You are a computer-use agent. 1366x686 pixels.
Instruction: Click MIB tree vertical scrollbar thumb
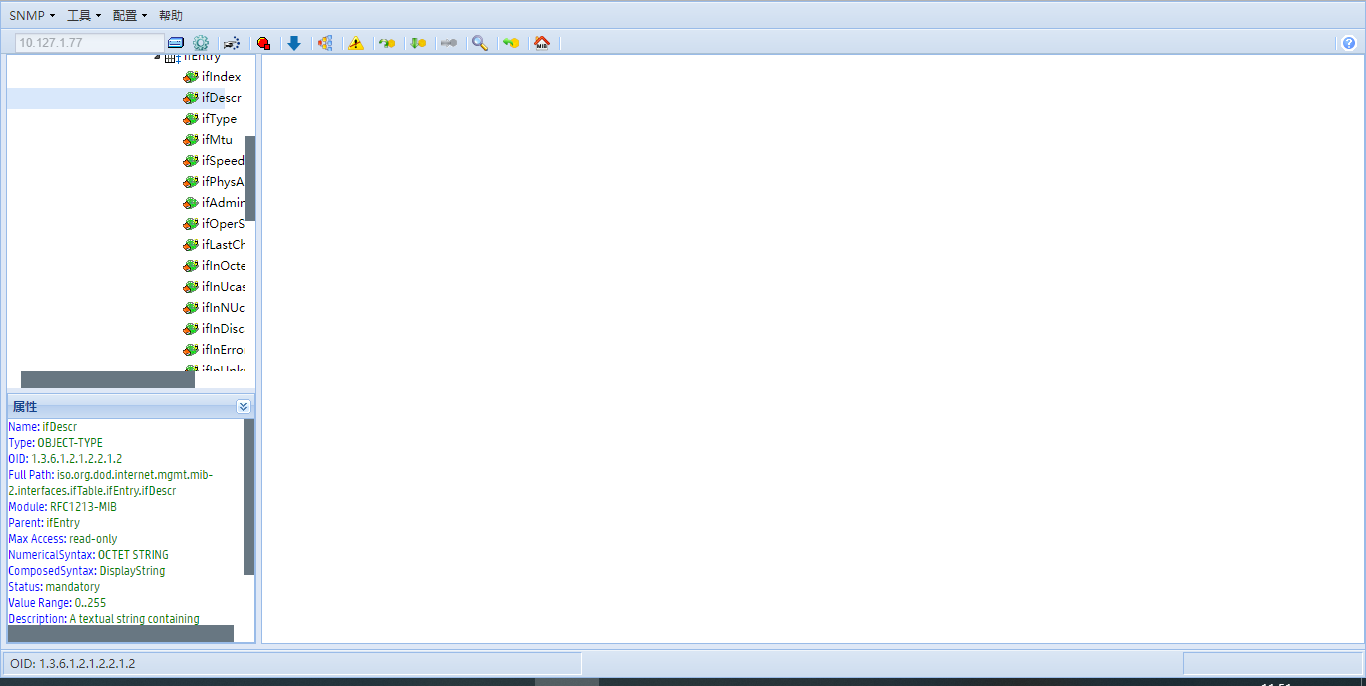point(250,178)
